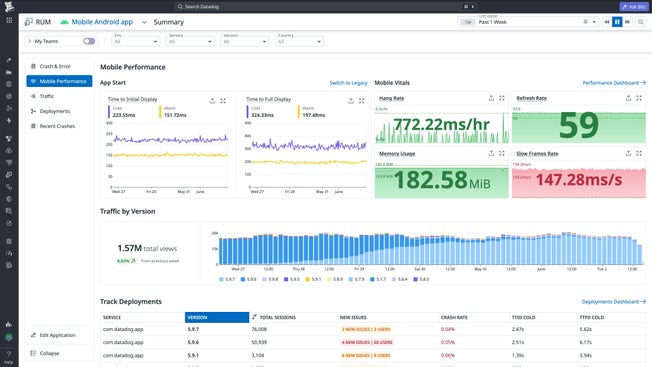Toggle version 5.9.7 legend entry
Image resolution: width=652 pixels, height=367 pixels.
(x=227, y=279)
